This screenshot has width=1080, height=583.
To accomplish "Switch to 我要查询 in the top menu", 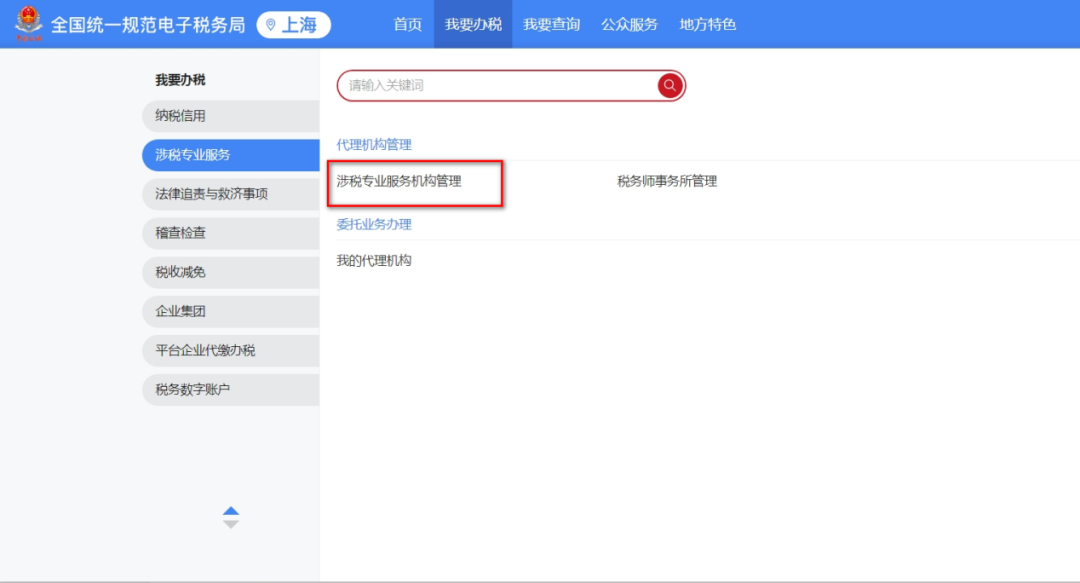I will tap(549, 24).
